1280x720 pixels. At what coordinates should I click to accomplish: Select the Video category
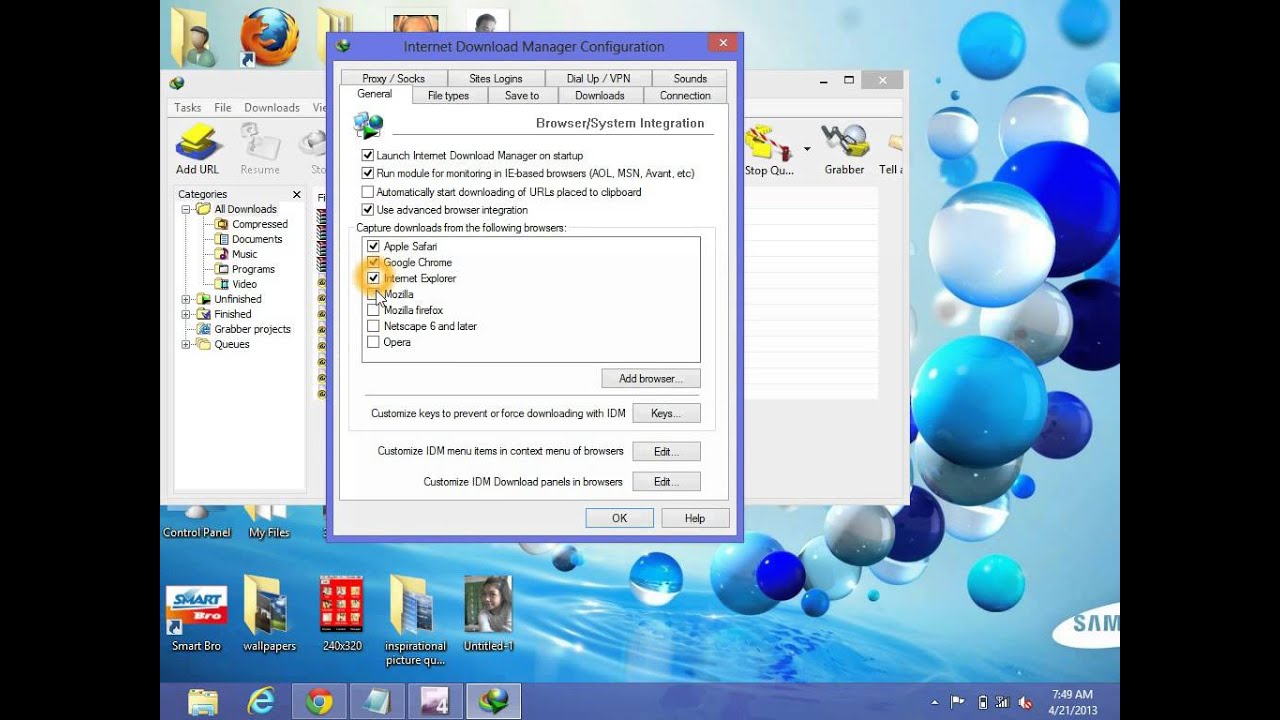[x=237, y=284]
